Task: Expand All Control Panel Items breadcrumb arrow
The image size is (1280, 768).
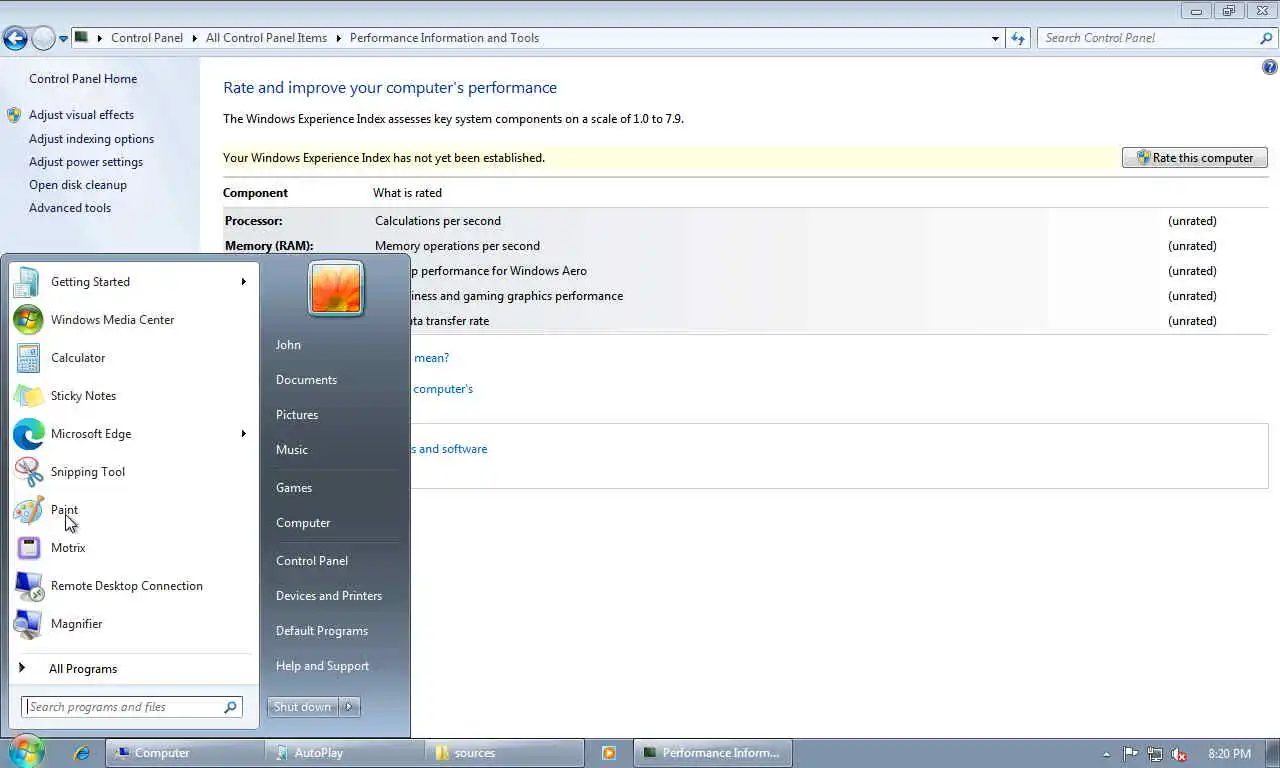Action: (338, 38)
